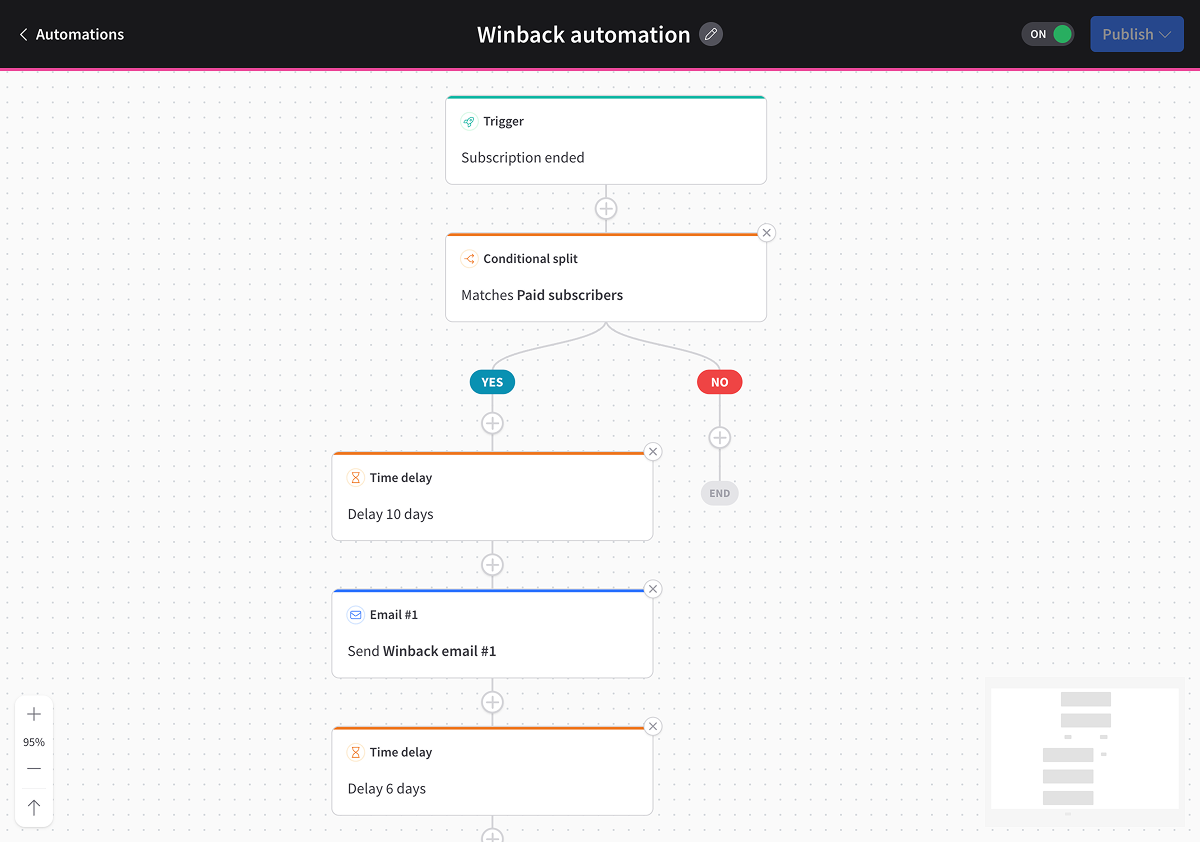Image resolution: width=1200 pixels, height=842 pixels.
Task: Add a step below the Trigger node
Action: [x=606, y=208]
